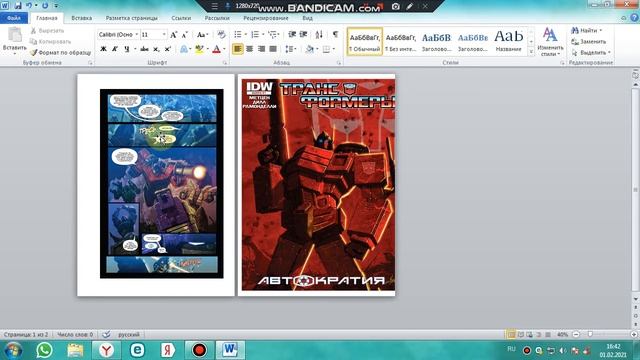Click the Заменить (Replace) button
This screenshot has height=360, width=640.
(x=588, y=42)
